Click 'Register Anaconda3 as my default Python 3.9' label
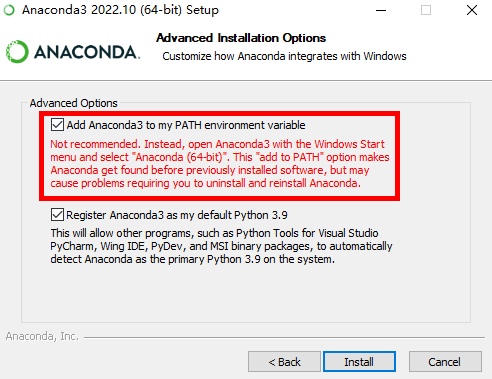The height and width of the screenshot is (379, 492). [177, 215]
